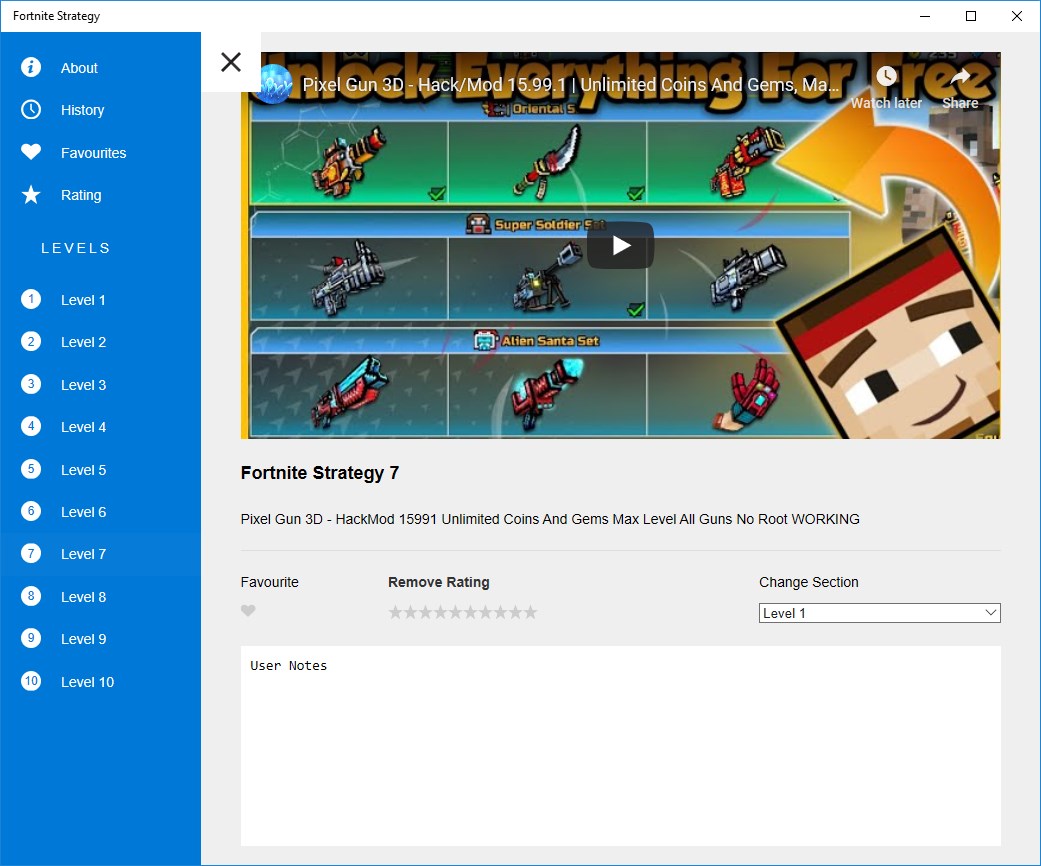Click the Watch later clock icon
The width and height of the screenshot is (1041, 866).
[x=886, y=76]
